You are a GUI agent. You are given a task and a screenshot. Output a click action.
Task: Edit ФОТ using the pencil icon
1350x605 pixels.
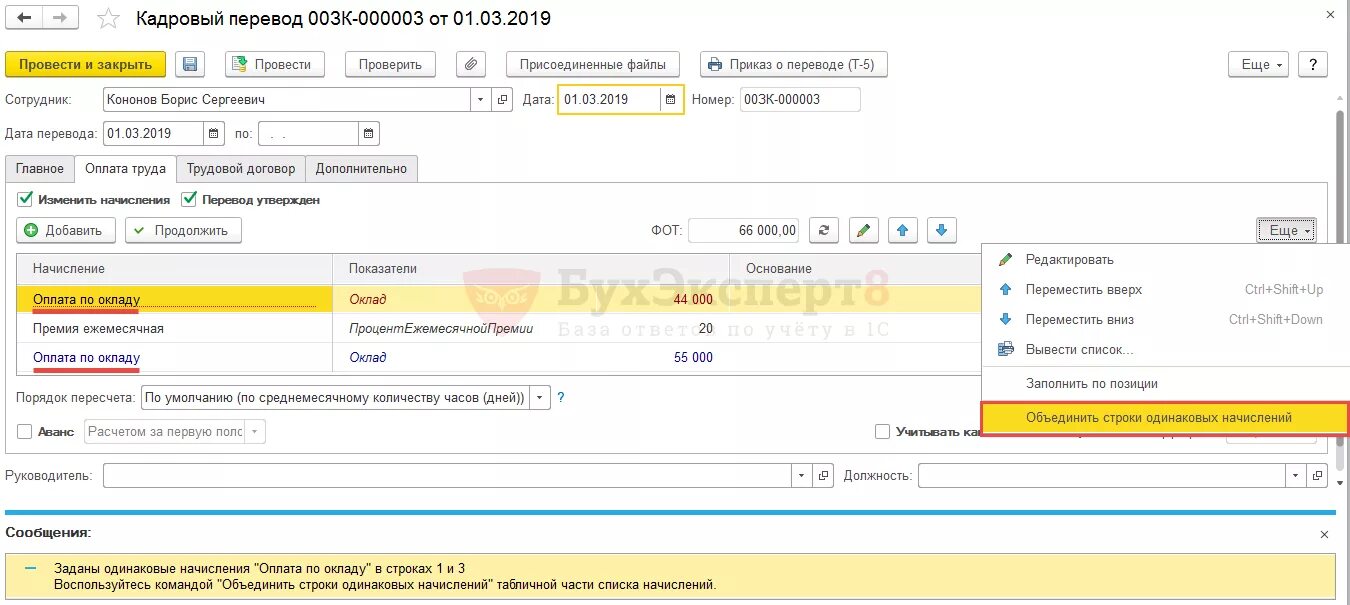coord(863,230)
